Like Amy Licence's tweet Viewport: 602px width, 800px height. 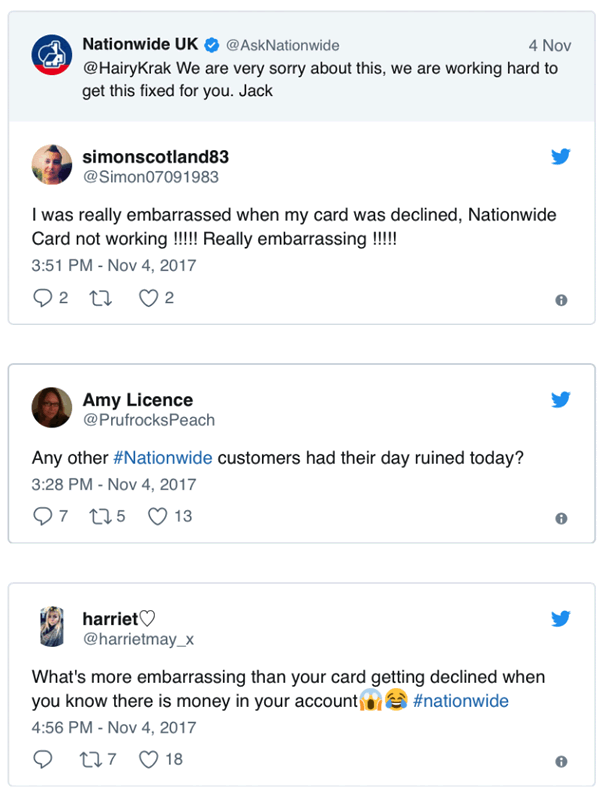point(157,516)
